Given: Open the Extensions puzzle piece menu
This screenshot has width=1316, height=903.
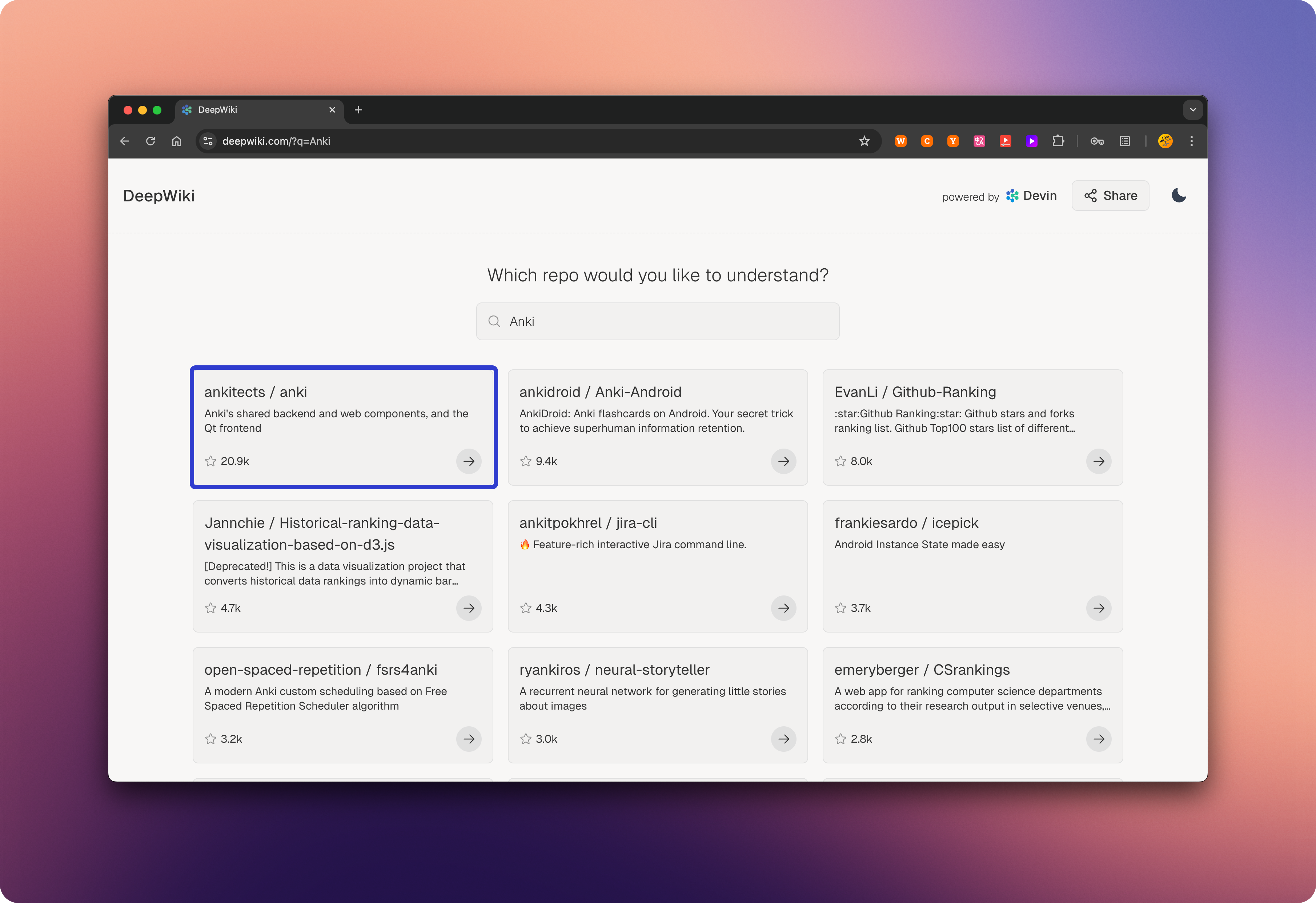Looking at the screenshot, I should click(x=1058, y=141).
